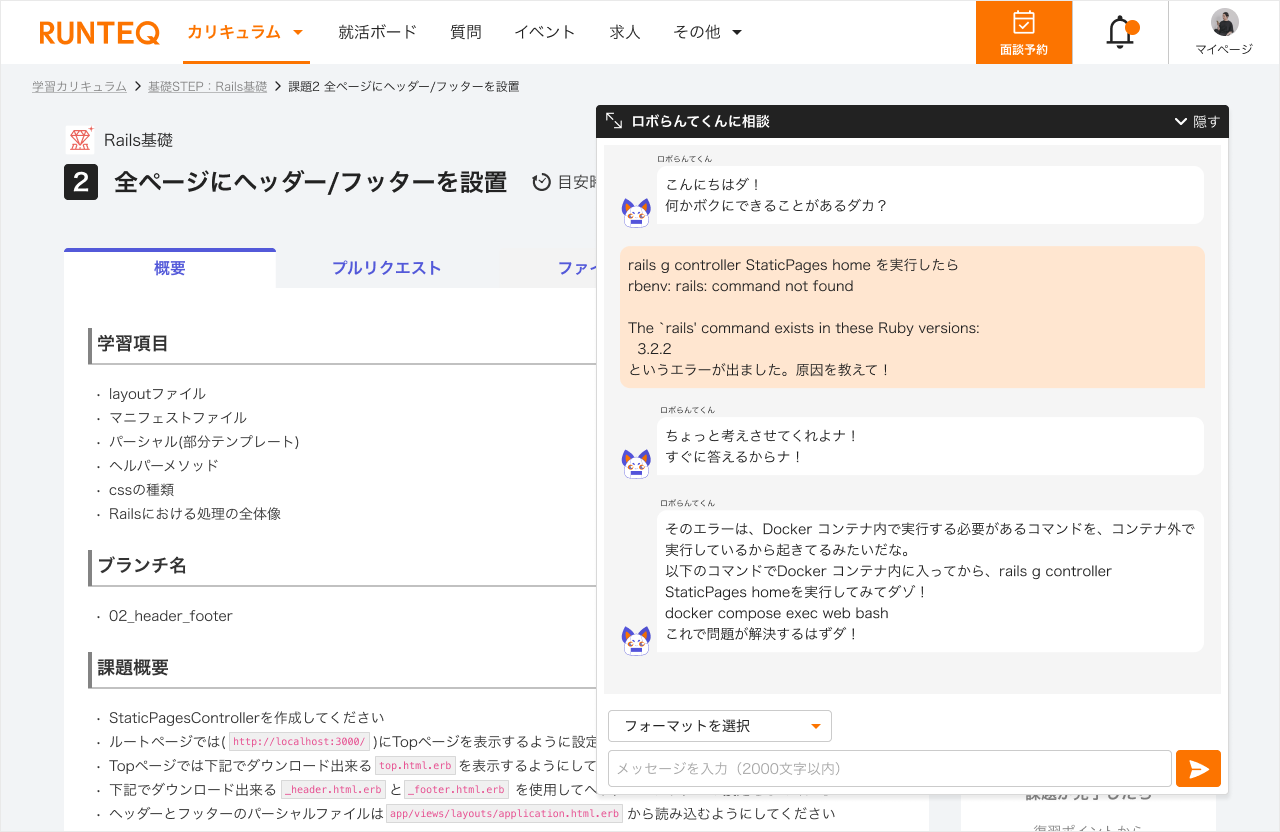Open the フォーマットを選択 dropdown
1280x832 pixels.
[x=720, y=726]
